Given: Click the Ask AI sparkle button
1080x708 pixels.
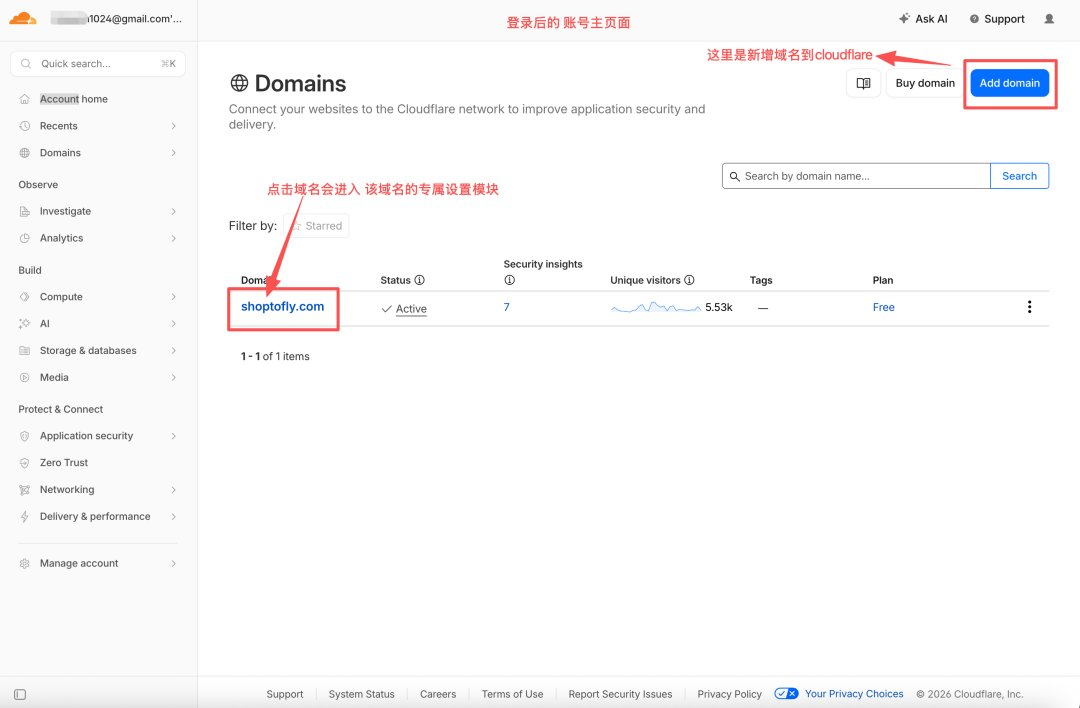Looking at the screenshot, I should (x=923, y=19).
